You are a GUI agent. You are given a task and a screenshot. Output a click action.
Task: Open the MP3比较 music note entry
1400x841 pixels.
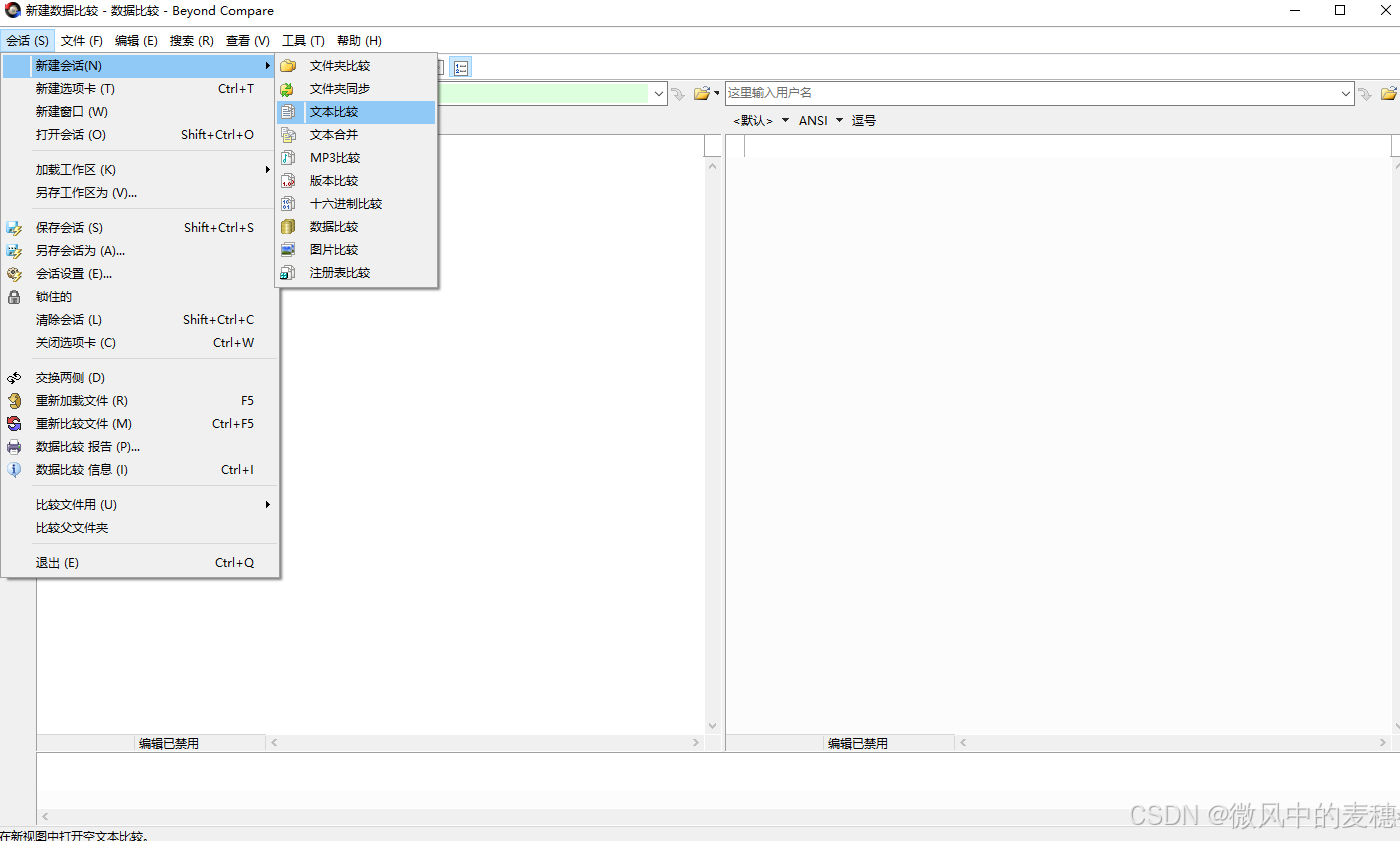pos(288,158)
